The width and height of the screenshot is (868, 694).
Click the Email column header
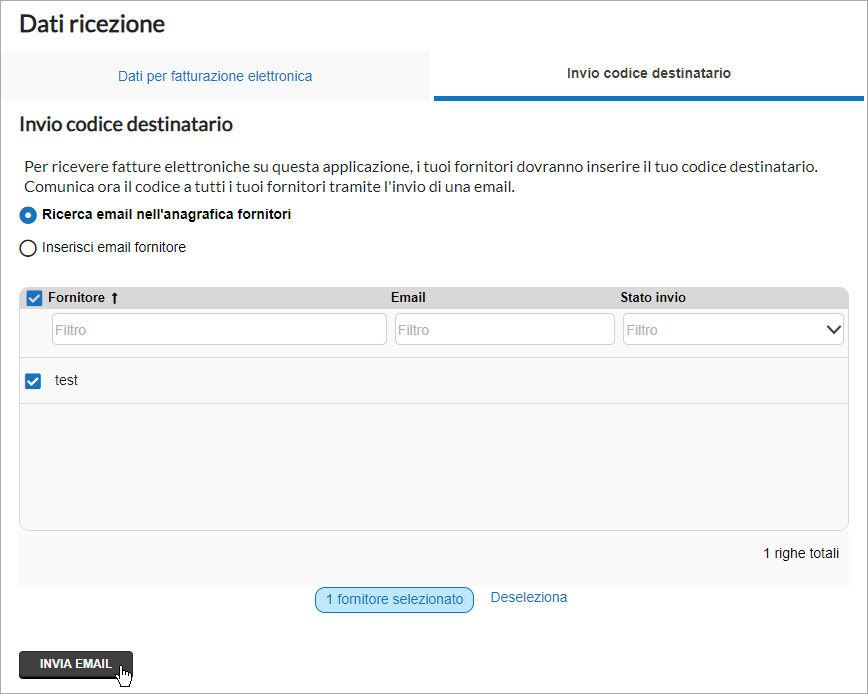408,298
